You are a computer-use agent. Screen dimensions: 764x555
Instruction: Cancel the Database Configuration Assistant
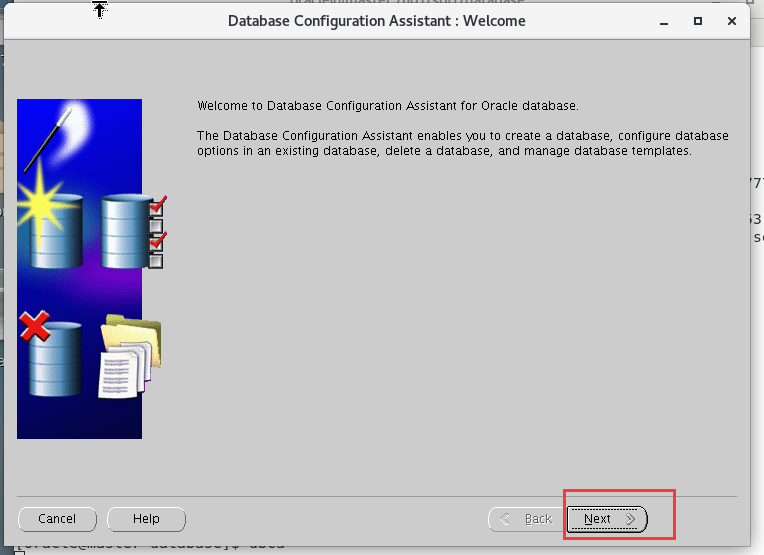click(x=57, y=519)
